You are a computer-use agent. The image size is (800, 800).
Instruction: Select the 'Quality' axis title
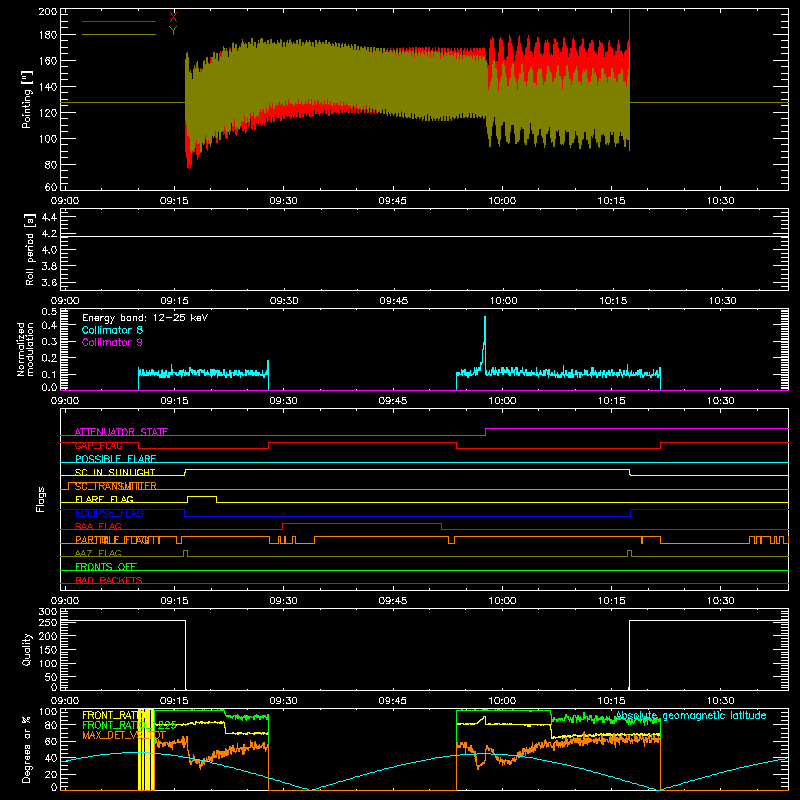[x=27, y=649]
